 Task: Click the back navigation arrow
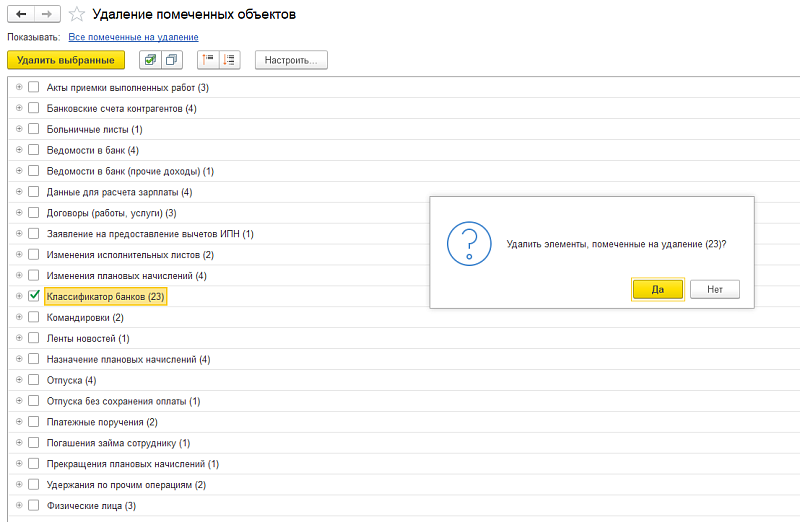[21, 15]
